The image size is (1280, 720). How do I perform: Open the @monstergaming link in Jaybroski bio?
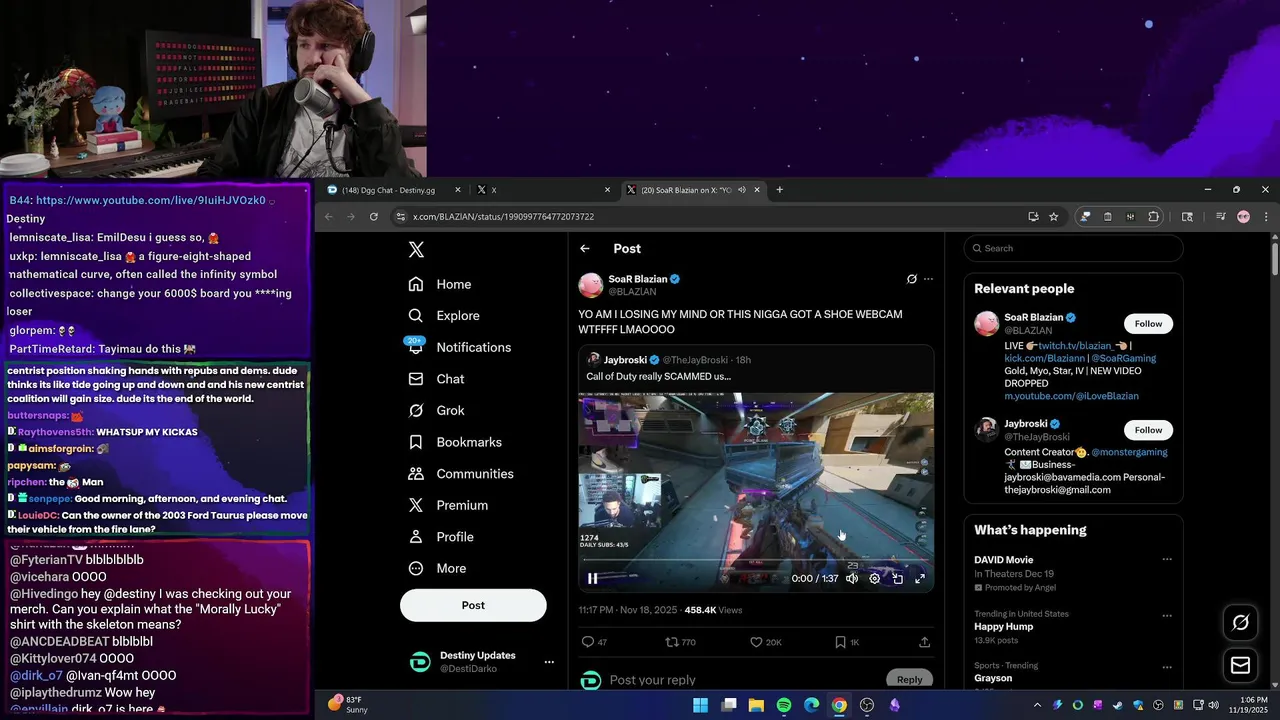tap(1129, 452)
